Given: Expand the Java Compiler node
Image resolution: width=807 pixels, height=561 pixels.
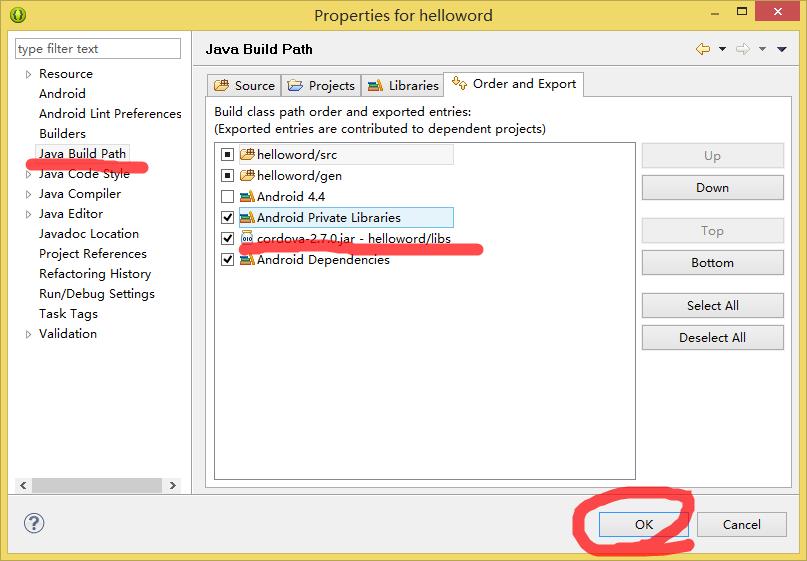Looking at the screenshot, I should [28, 195].
